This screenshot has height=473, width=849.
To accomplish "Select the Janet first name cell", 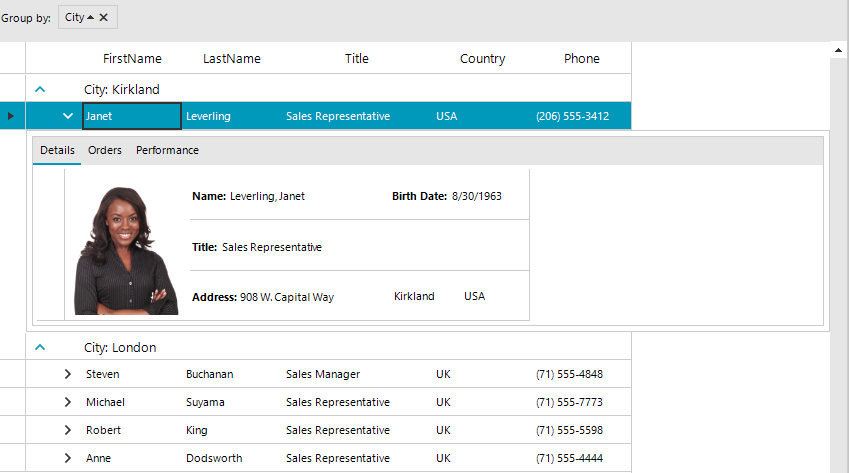I will (x=132, y=116).
